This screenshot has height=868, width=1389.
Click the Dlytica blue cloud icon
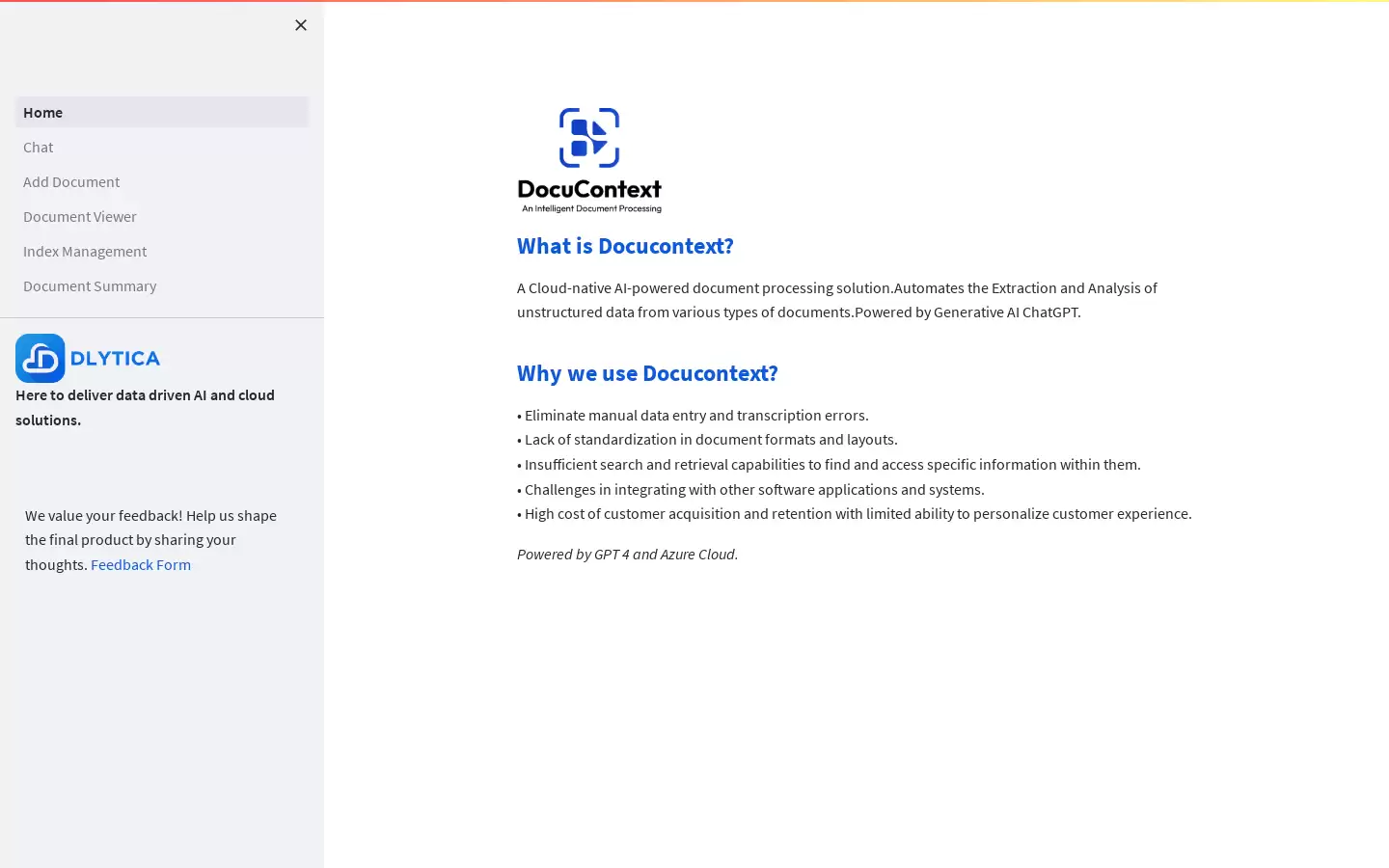tap(41, 358)
